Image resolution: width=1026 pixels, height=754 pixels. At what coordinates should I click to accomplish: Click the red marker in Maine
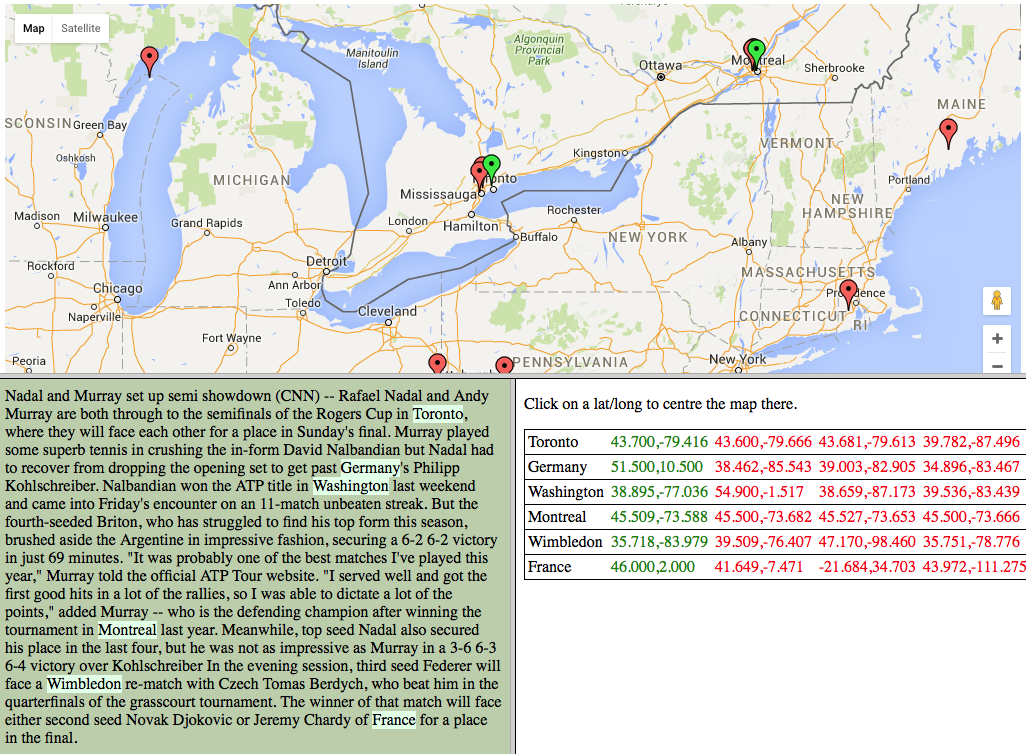[x=948, y=133]
